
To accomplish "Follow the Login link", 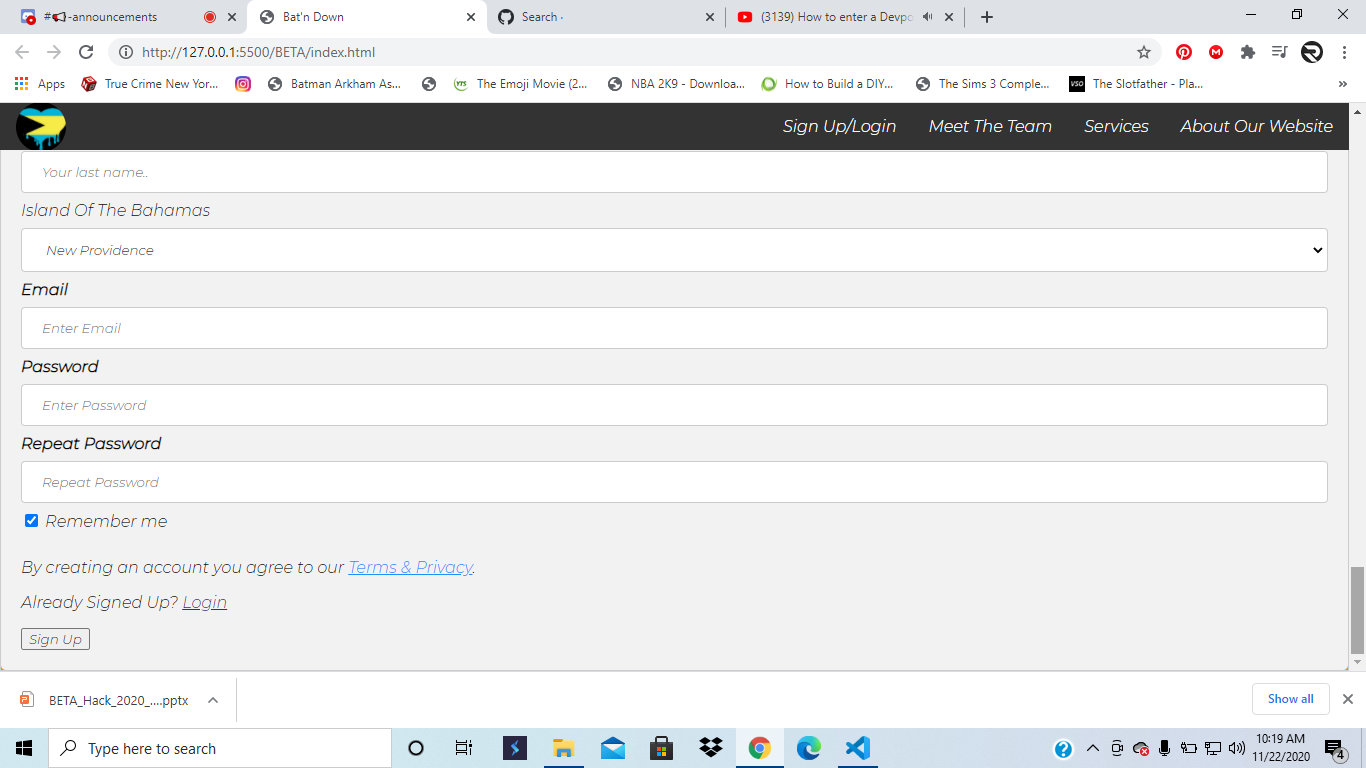I will point(204,602).
